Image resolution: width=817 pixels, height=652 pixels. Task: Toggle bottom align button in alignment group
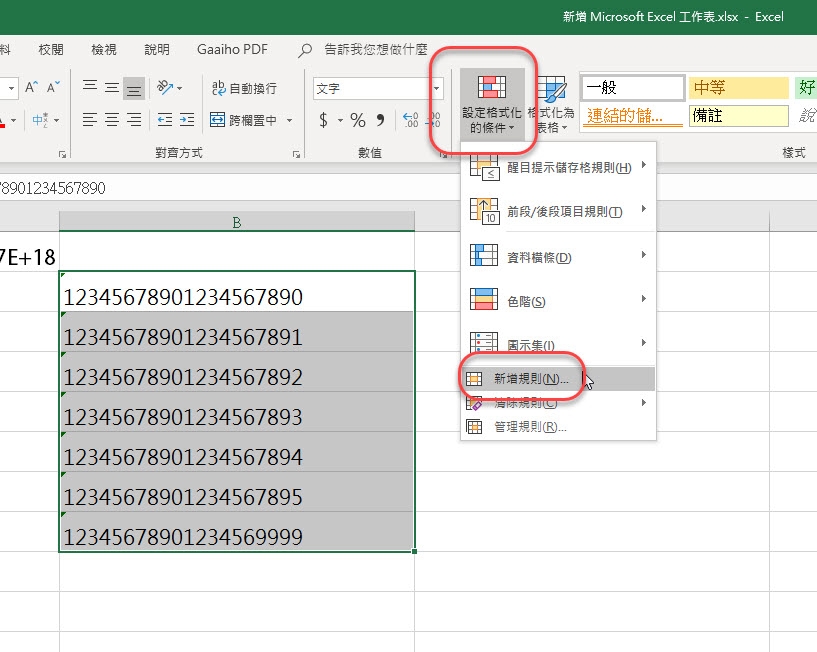(133, 88)
